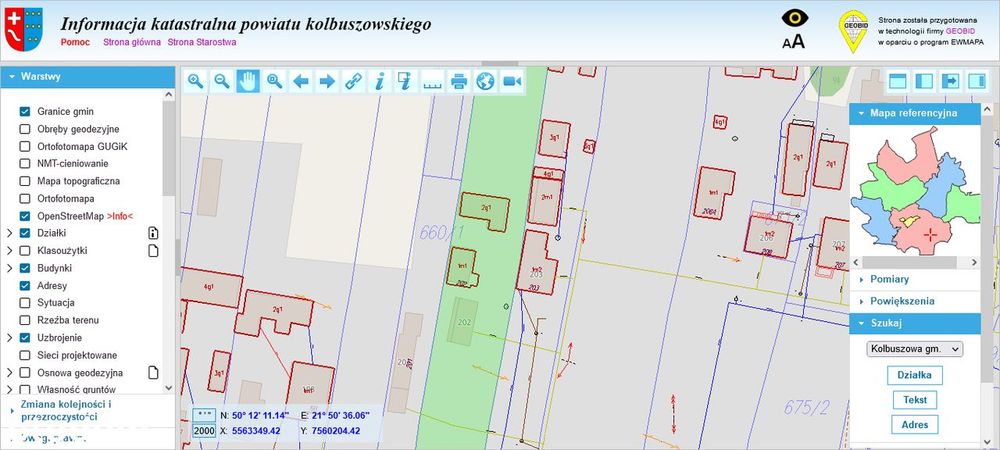Go to previous map view arrow
This screenshot has width=1000, height=450.
pyautogui.click(x=301, y=81)
